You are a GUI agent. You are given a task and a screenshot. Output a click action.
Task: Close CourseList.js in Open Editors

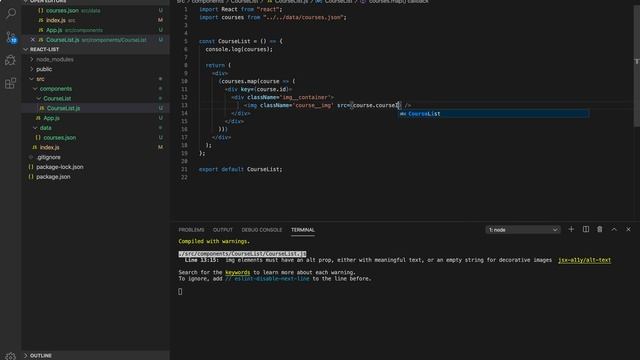point(33,40)
